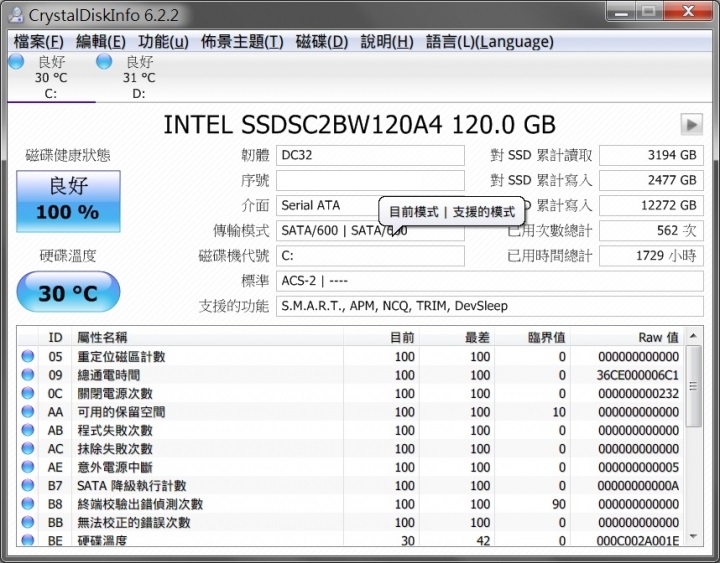Click raw value 00000000000A
This screenshot has width=720, height=563.
[x=638, y=485]
